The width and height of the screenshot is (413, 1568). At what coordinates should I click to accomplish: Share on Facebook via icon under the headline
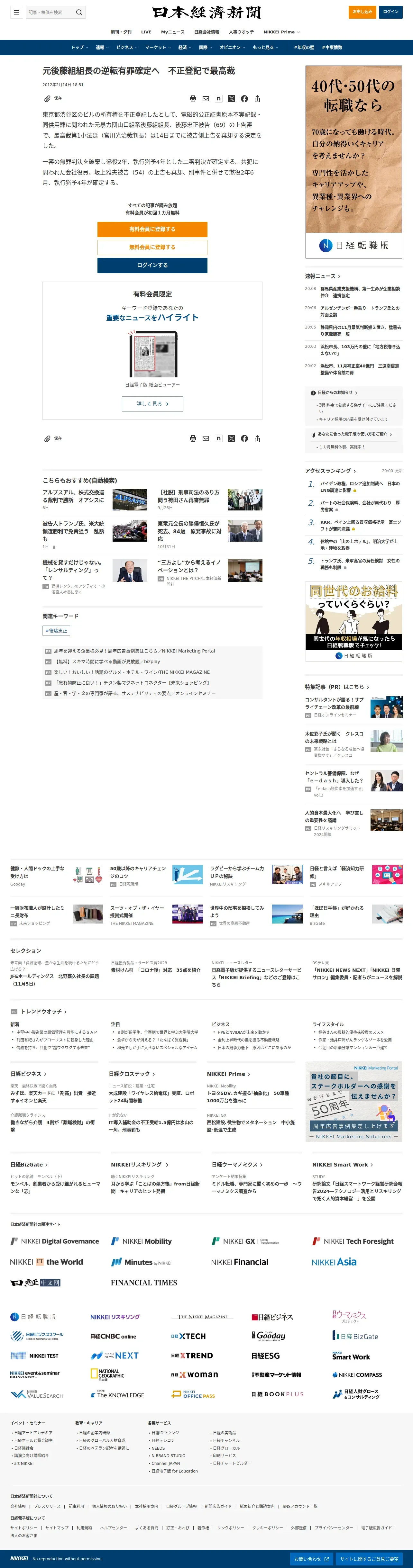pyautogui.click(x=244, y=99)
